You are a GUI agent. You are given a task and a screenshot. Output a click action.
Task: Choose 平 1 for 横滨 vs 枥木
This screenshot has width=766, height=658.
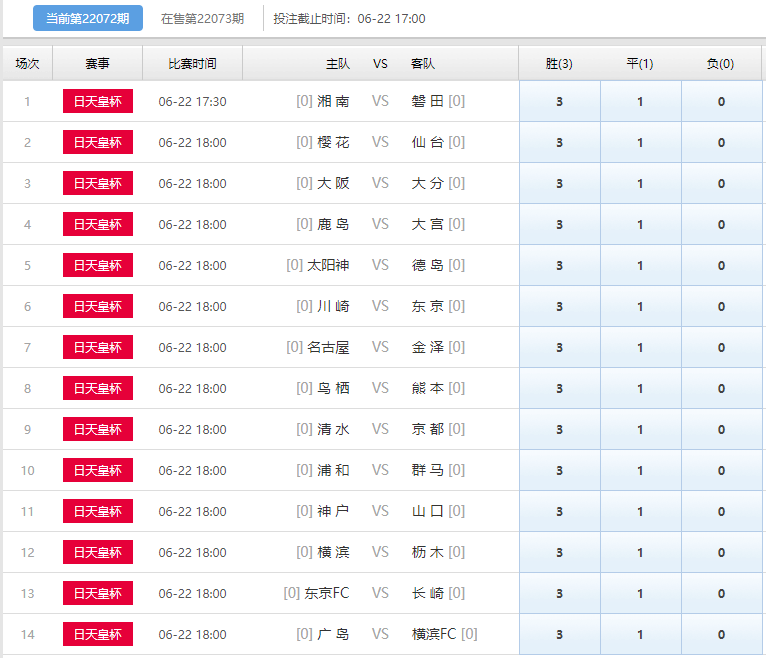[640, 553]
